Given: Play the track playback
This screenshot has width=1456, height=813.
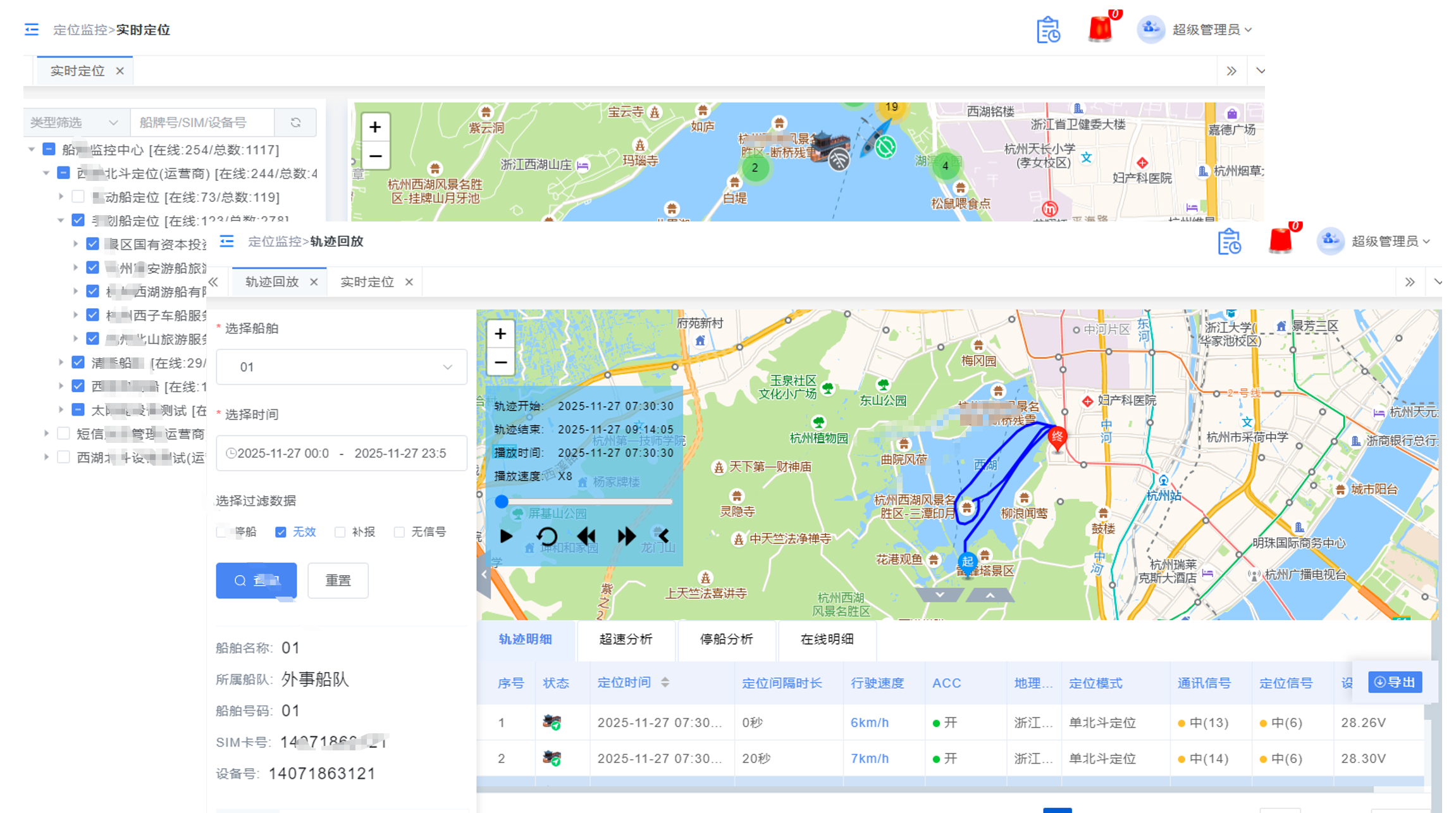Looking at the screenshot, I should (506, 537).
